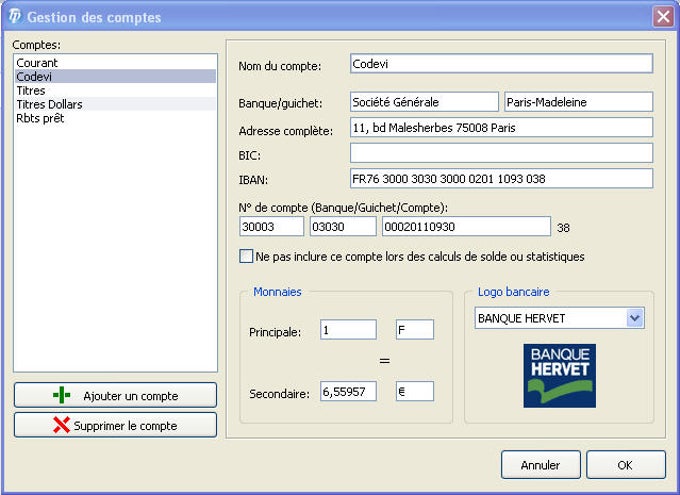This screenshot has height=495, width=680.
Task: Click the Ajouter un compte button
Action: [115, 395]
